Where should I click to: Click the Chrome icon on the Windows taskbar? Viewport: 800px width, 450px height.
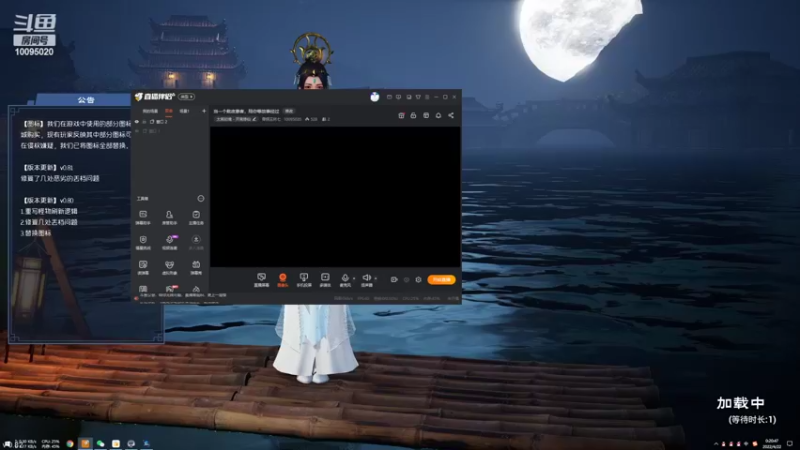70,444
